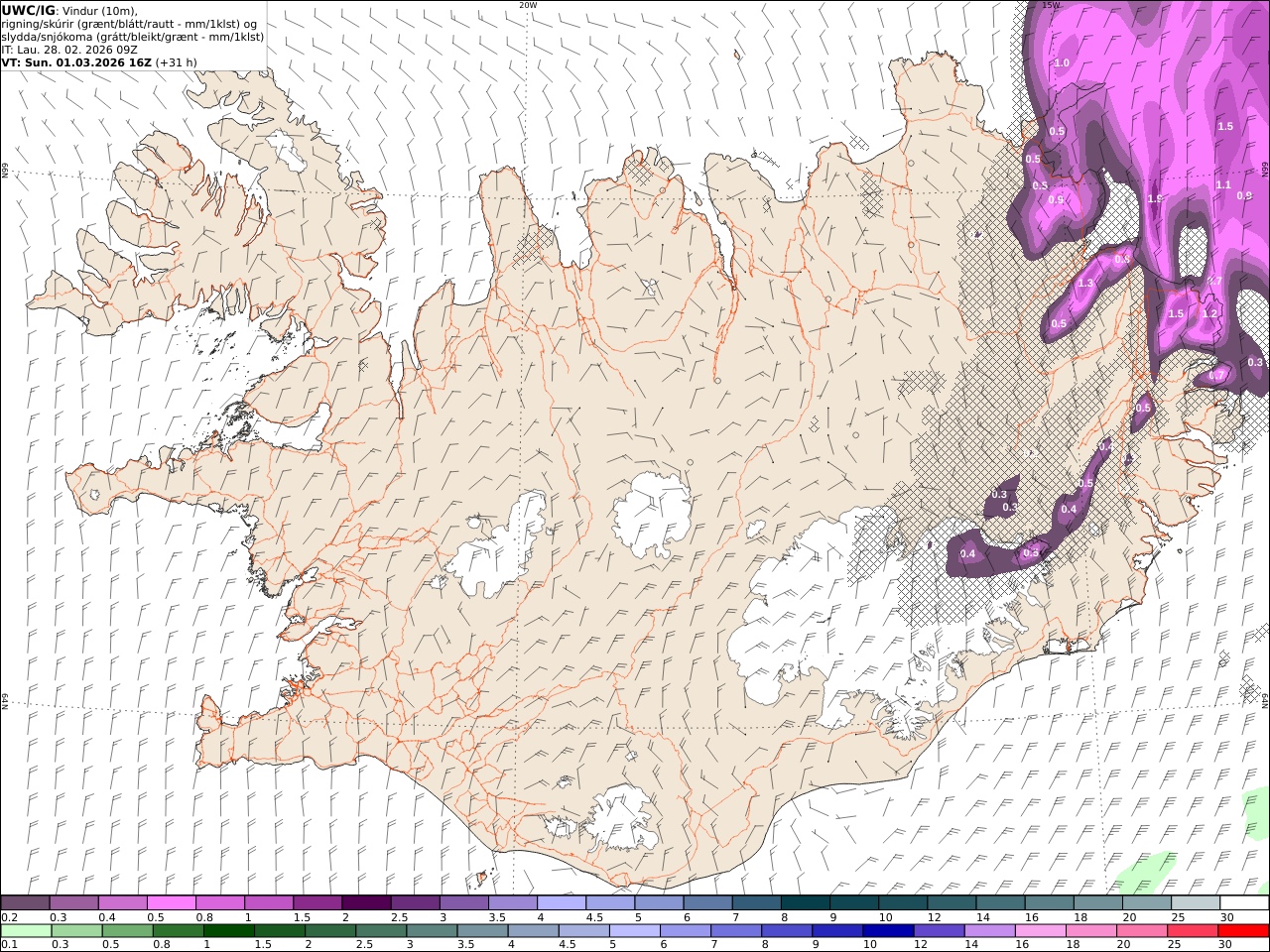
Task: Click the '1.1' snowfall value on the map
Action: coord(1223,185)
